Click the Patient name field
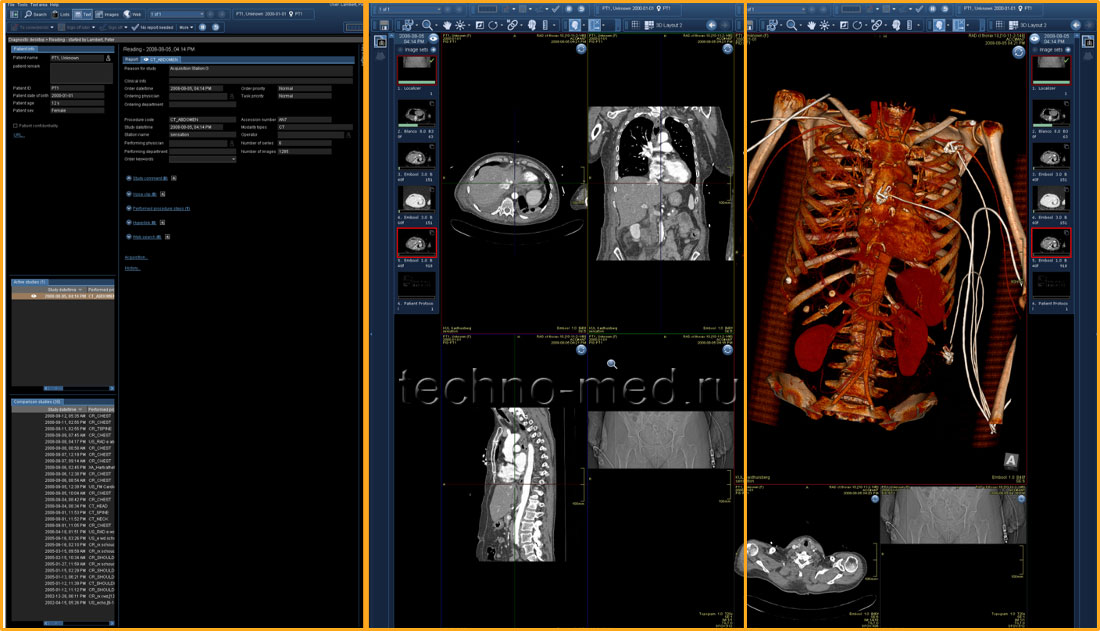Image resolution: width=1100 pixels, height=631 pixels. pyautogui.click(x=78, y=58)
